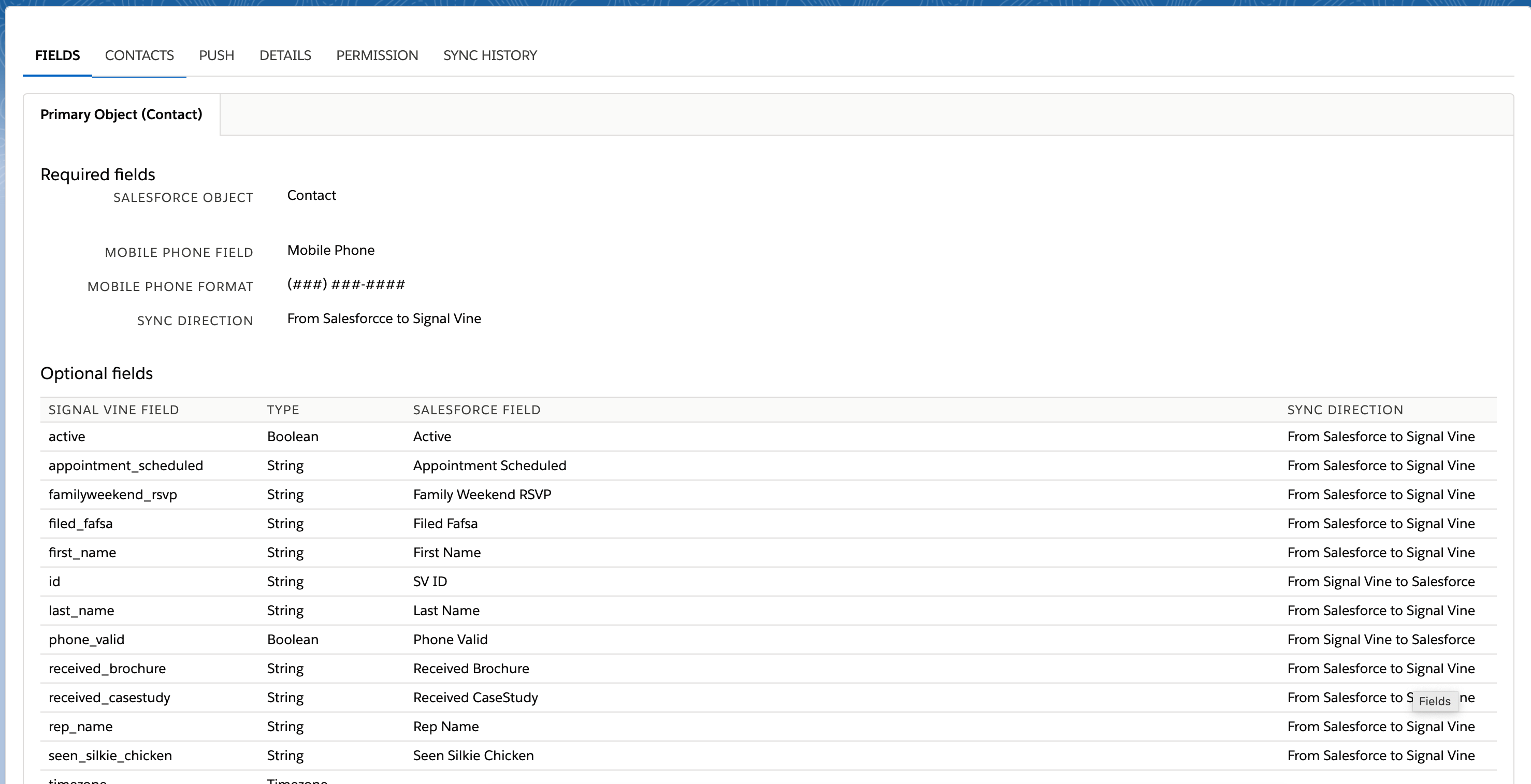This screenshot has width=1531, height=784.
Task: Select the 'seen_silkie_chicken' field cell
Action: coord(110,756)
